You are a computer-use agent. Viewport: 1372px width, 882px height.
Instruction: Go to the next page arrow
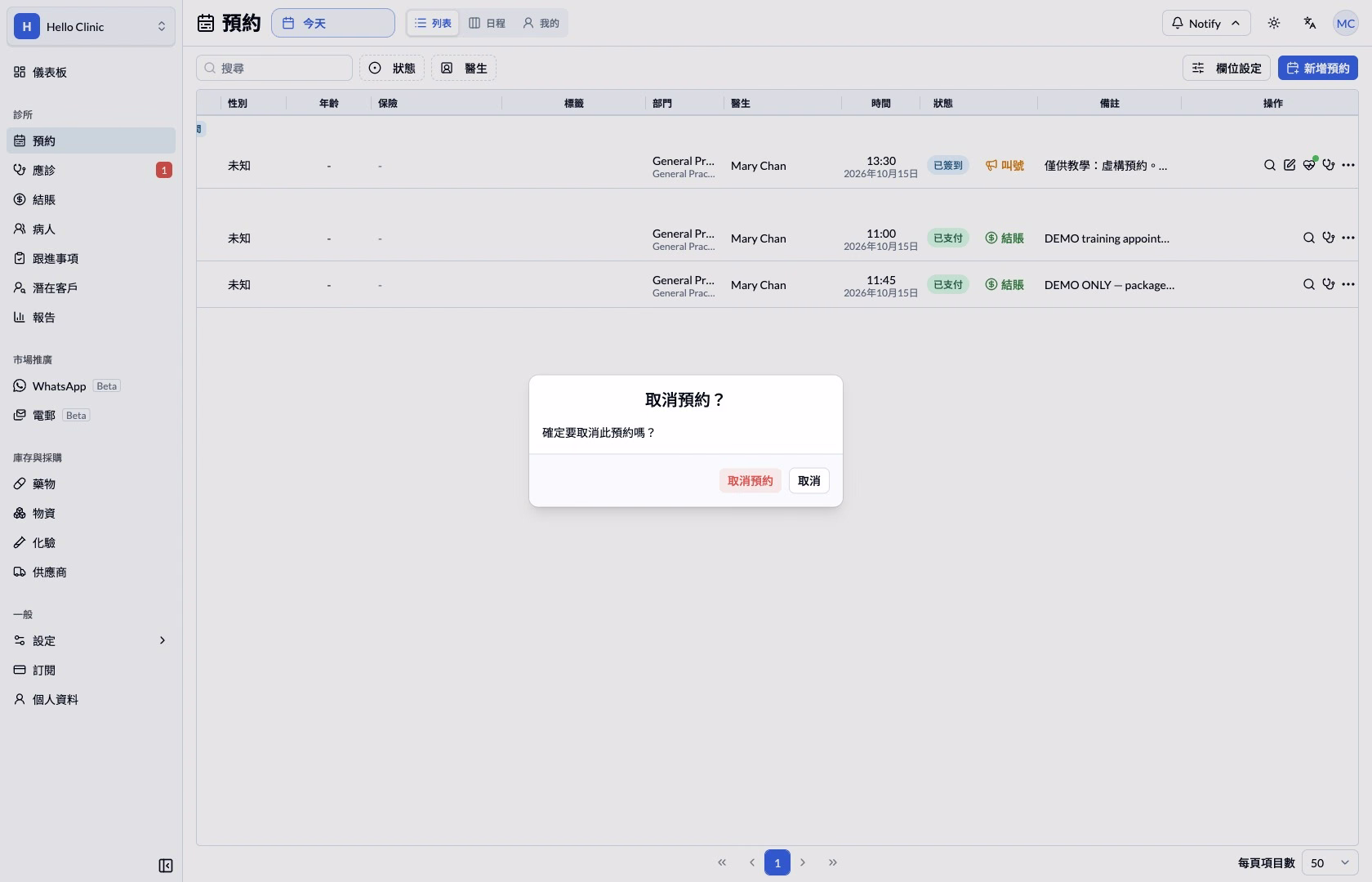[x=803, y=862]
